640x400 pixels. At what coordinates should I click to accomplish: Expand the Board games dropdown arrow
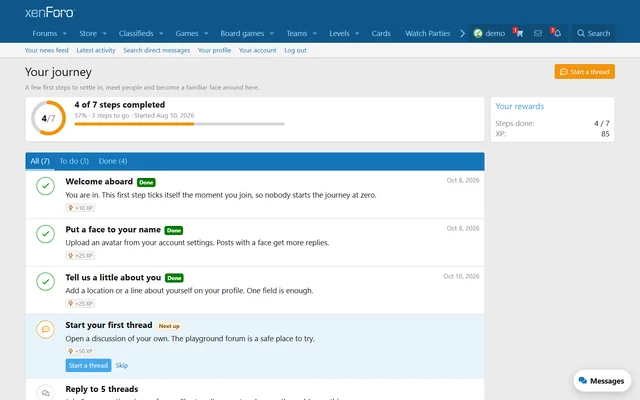[x=272, y=33]
